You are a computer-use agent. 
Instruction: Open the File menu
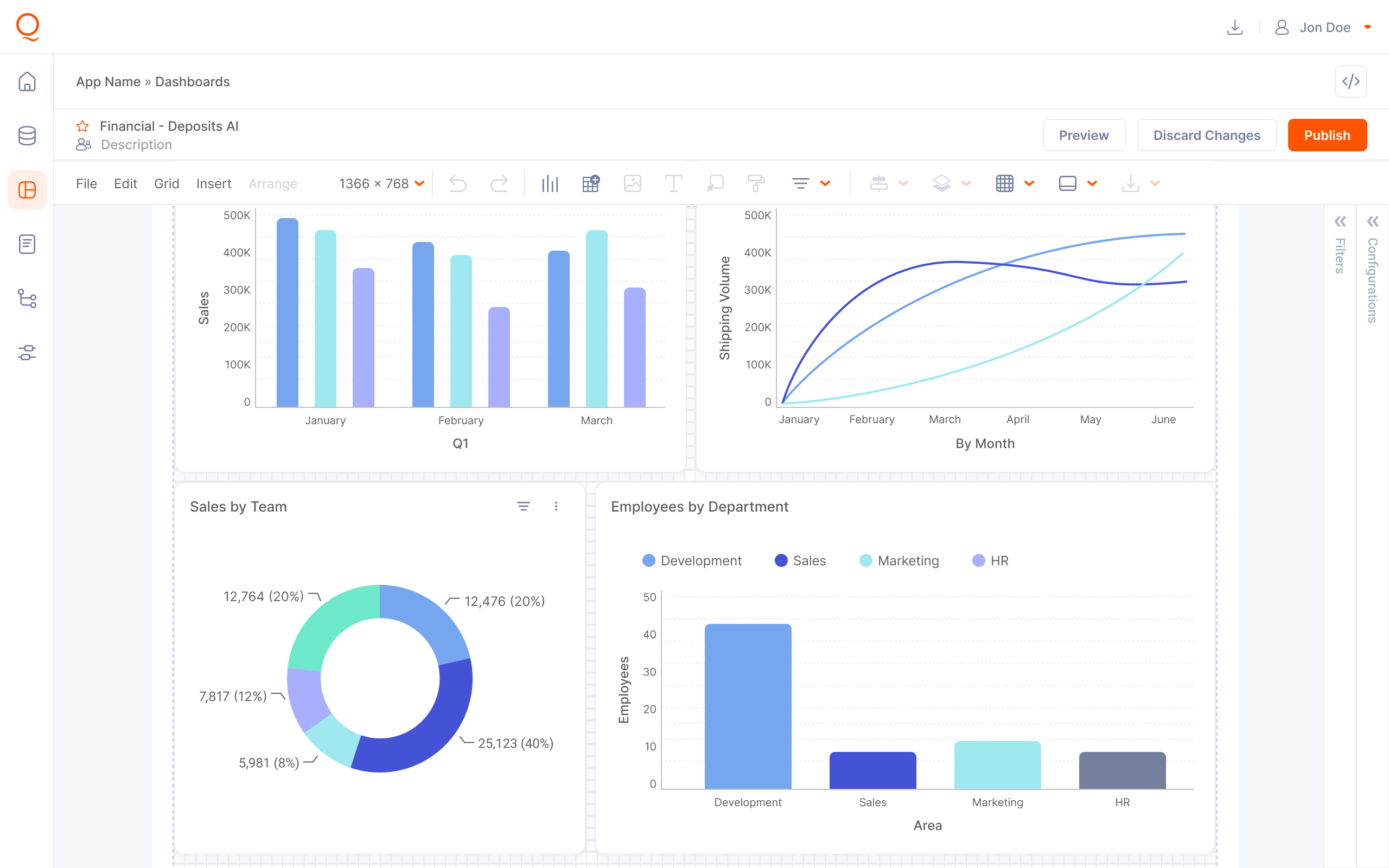coord(86,184)
